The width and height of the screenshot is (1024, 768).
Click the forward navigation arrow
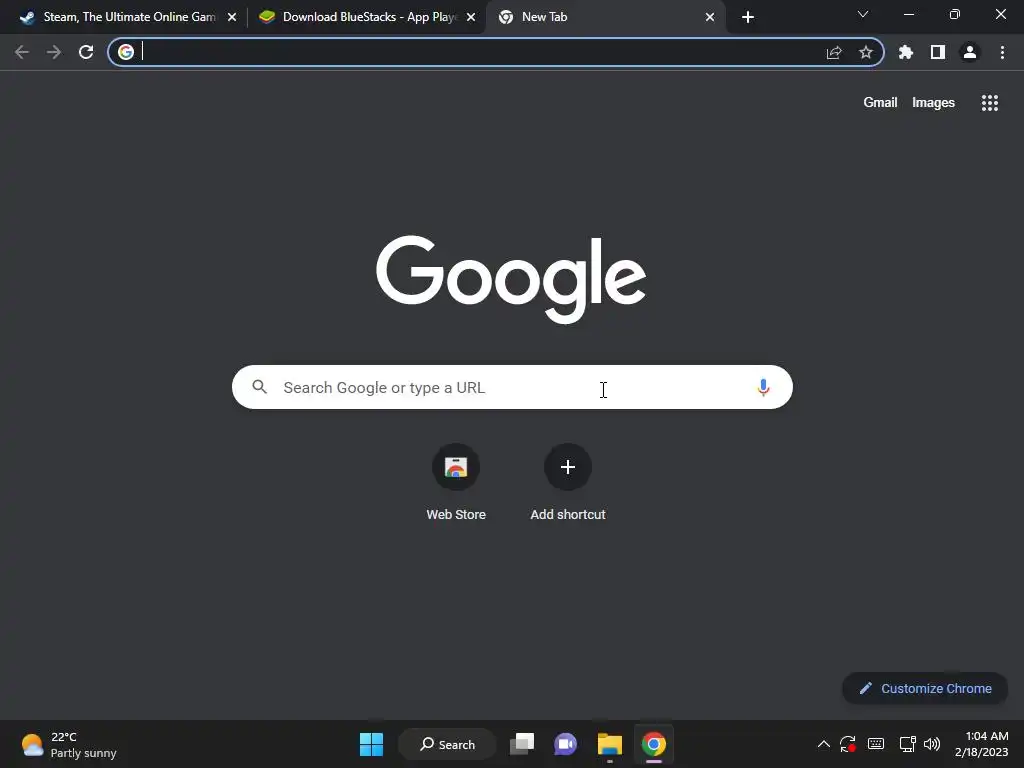[x=54, y=52]
